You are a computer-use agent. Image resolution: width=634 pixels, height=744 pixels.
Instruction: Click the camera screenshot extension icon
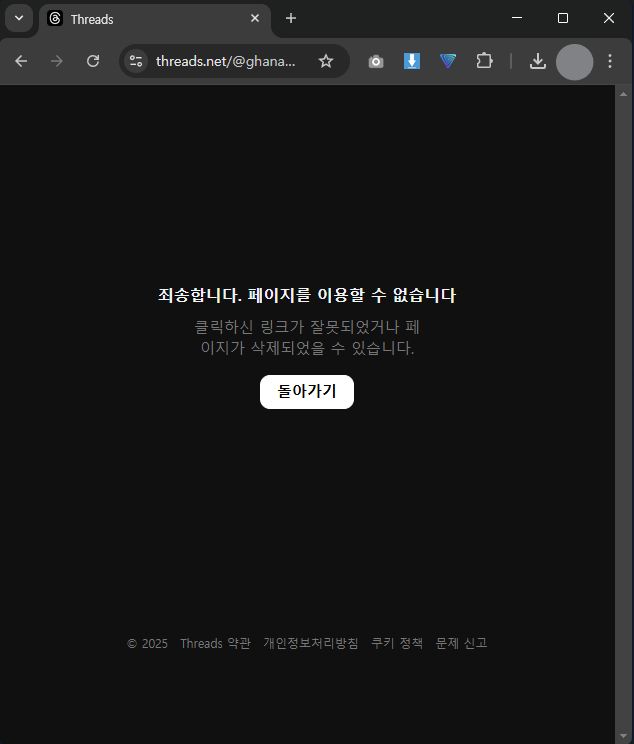click(x=376, y=61)
